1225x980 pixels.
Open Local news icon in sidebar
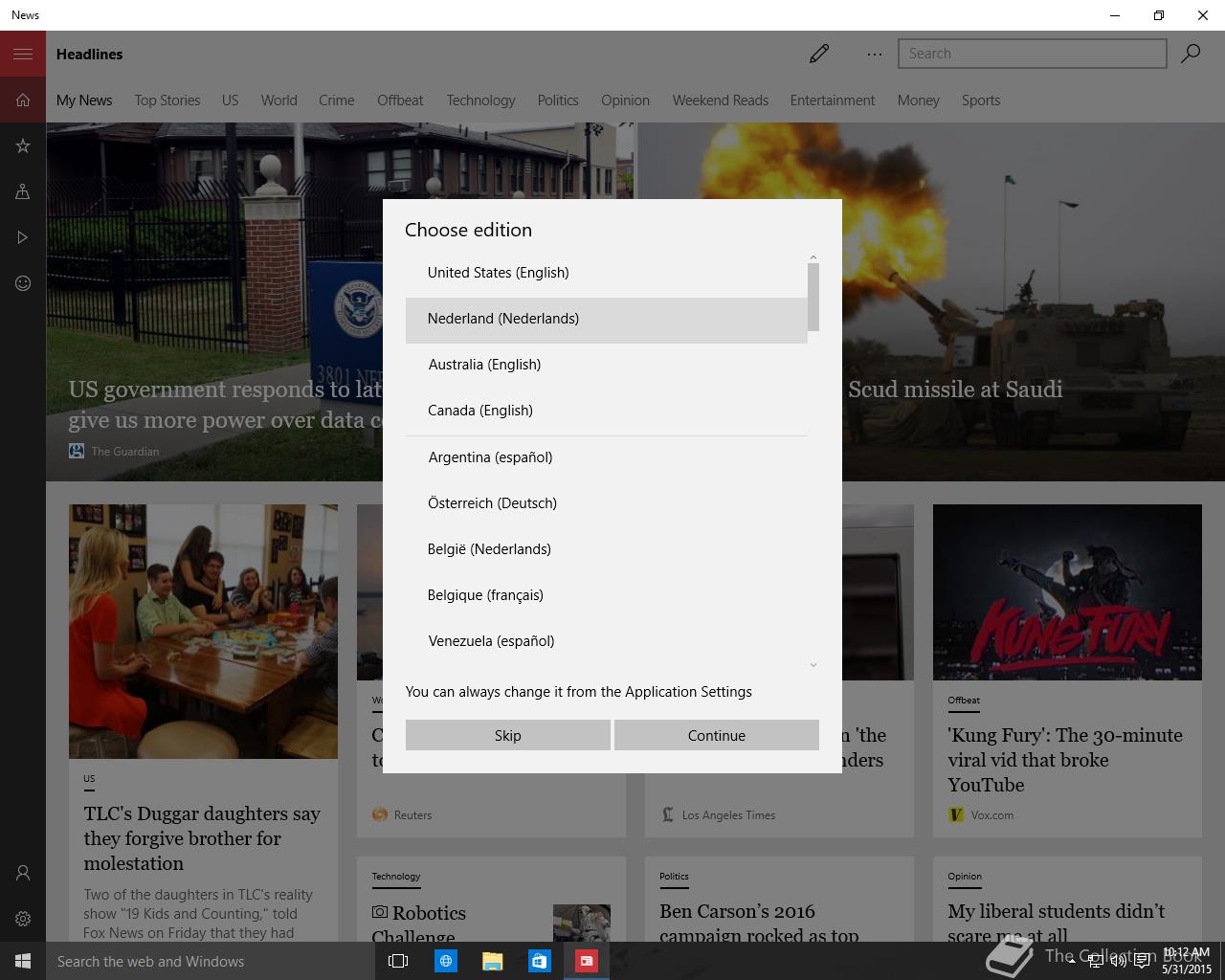click(23, 191)
